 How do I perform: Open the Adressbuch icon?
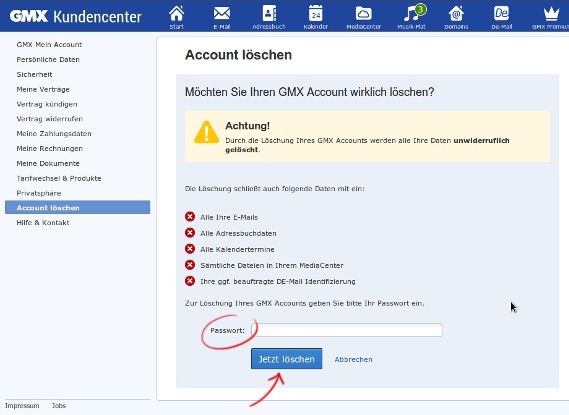pyautogui.click(x=269, y=17)
